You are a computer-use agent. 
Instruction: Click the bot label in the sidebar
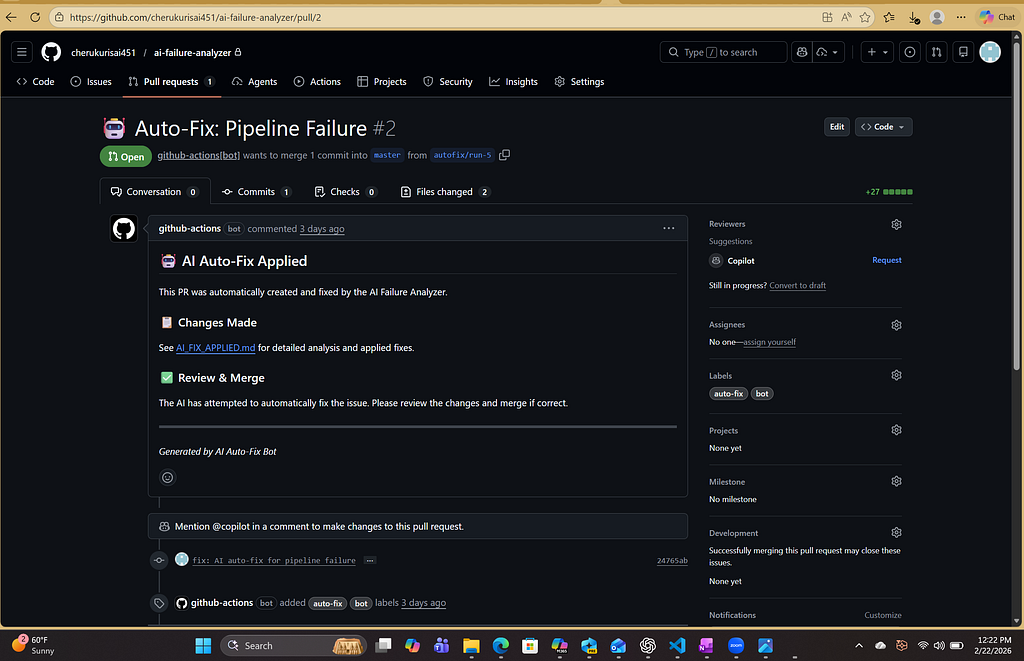coord(761,393)
